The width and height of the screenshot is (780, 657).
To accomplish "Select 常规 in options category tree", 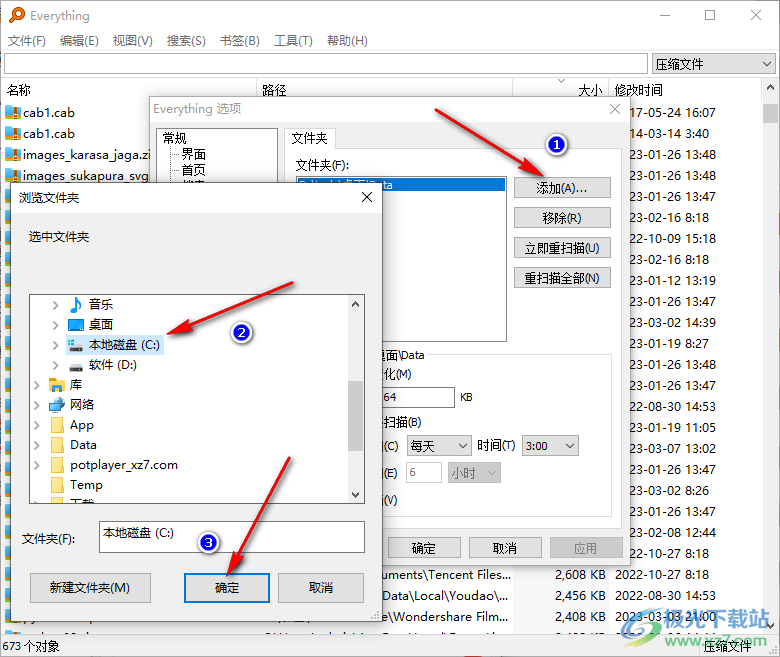I will click(x=175, y=138).
